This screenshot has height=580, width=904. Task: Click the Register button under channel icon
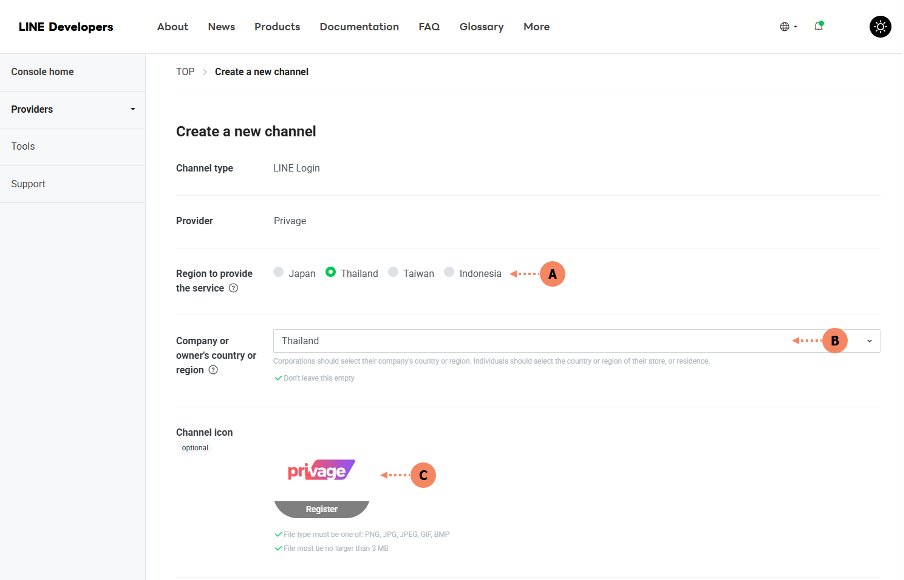pyautogui.click(x=322, y=509)
